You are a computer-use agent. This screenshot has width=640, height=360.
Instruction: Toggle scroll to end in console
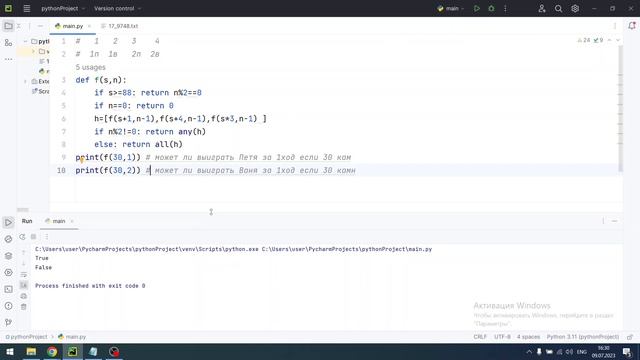click(x=24, y=285)
